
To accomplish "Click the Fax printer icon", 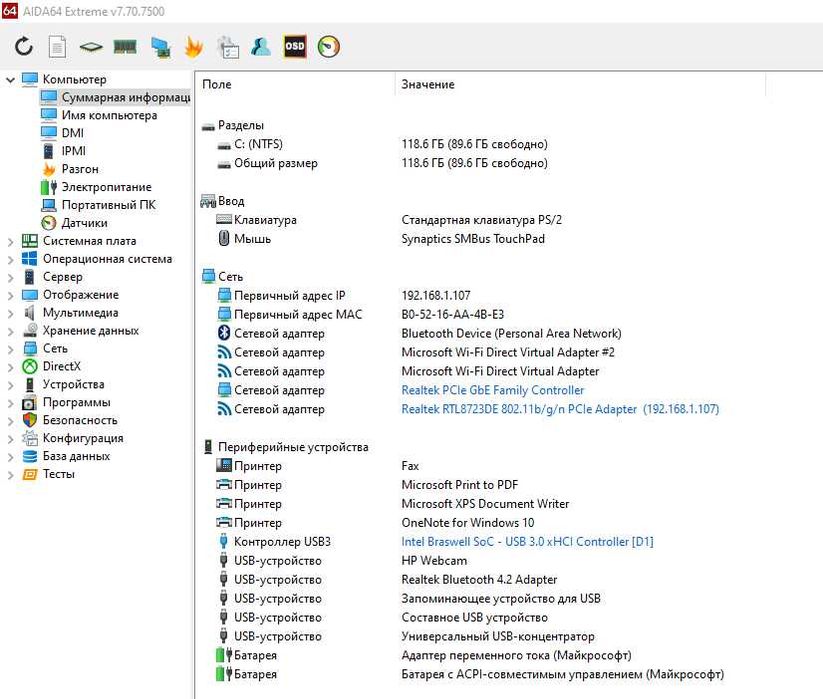I will 224,465.
